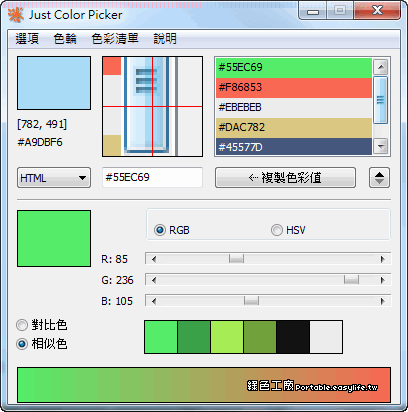Click the light blue current pixel color preview
The width and height of the screenshot is (408, 412).
click(54, 83)
